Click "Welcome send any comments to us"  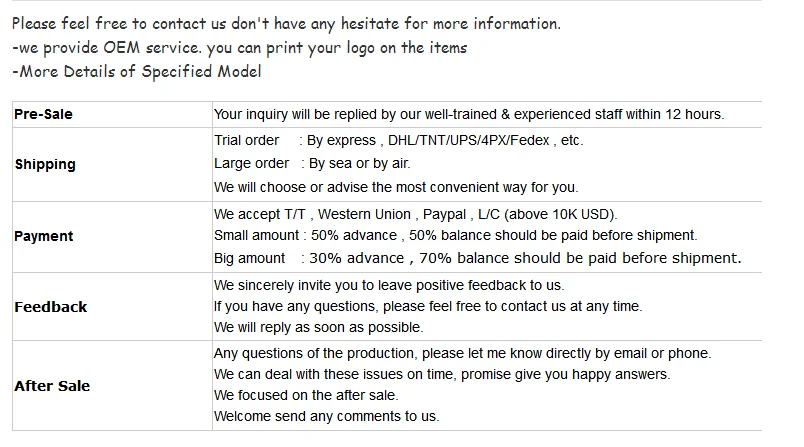point(327,417)
